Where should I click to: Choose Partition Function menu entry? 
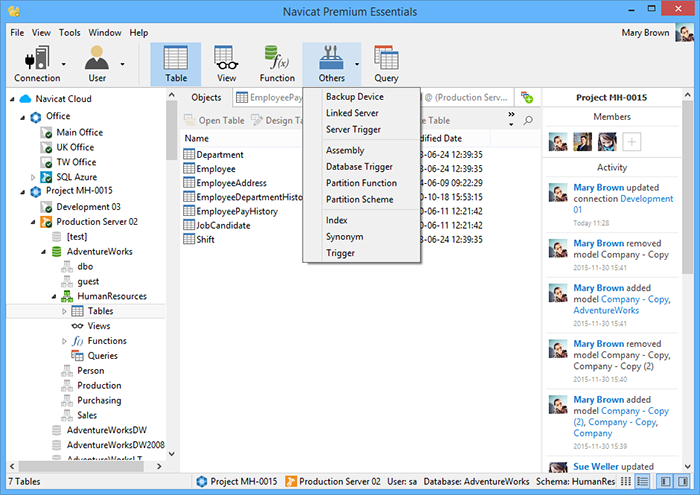click(x=362, y=183)
